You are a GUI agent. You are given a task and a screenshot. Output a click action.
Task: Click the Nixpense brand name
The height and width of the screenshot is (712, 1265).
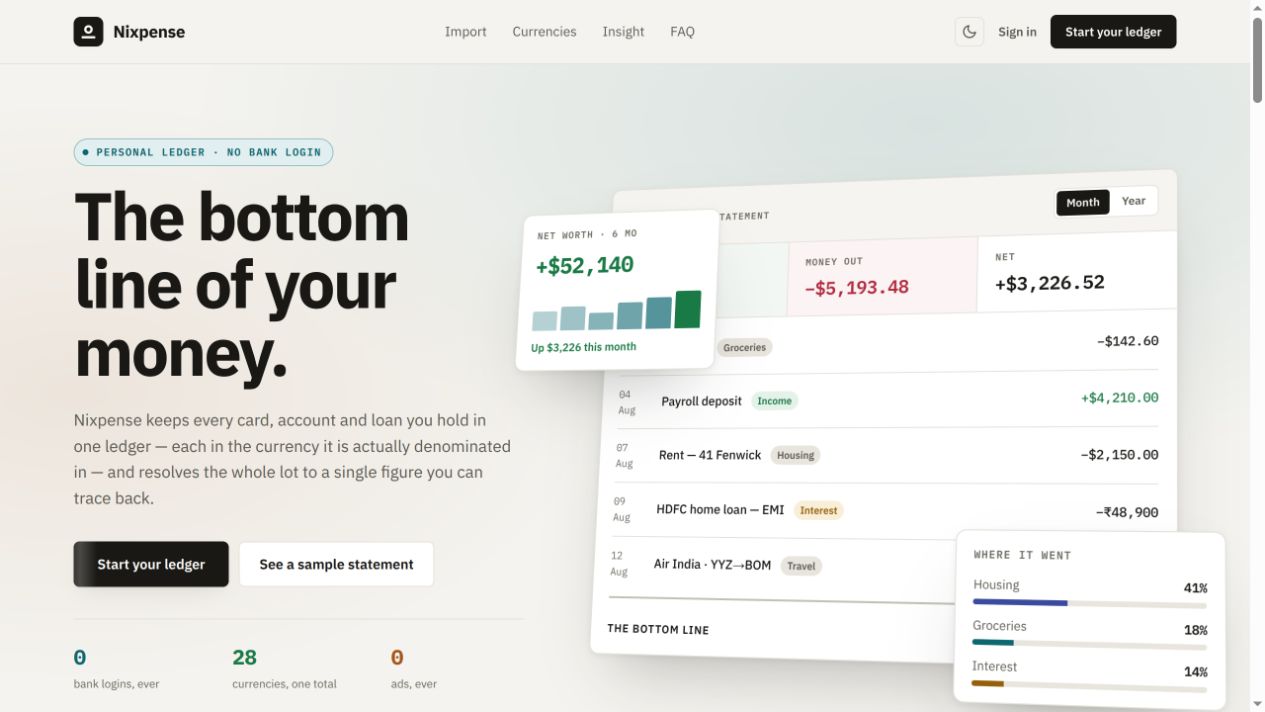tap(149, 32)
